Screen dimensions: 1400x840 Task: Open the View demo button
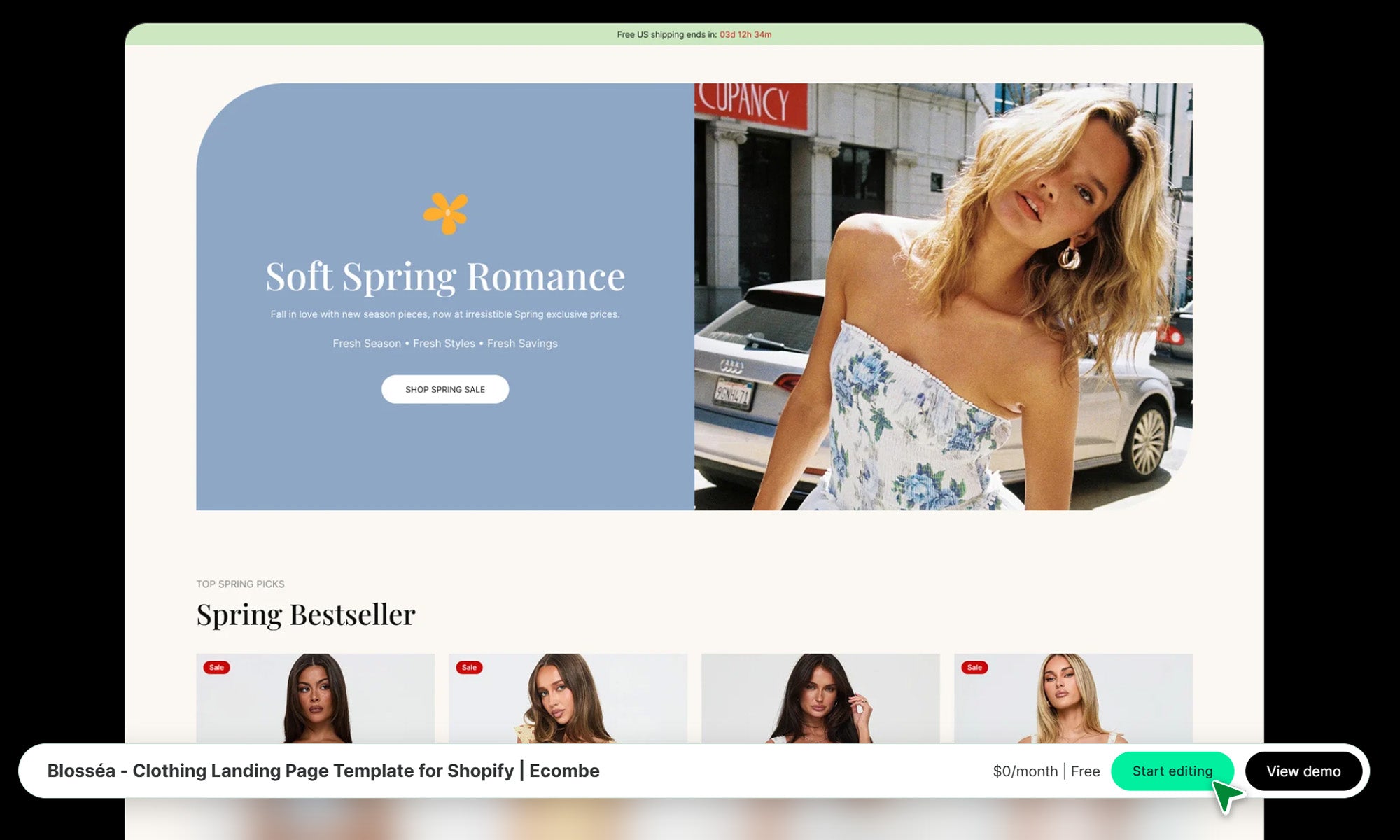(x=1303, y=771)
